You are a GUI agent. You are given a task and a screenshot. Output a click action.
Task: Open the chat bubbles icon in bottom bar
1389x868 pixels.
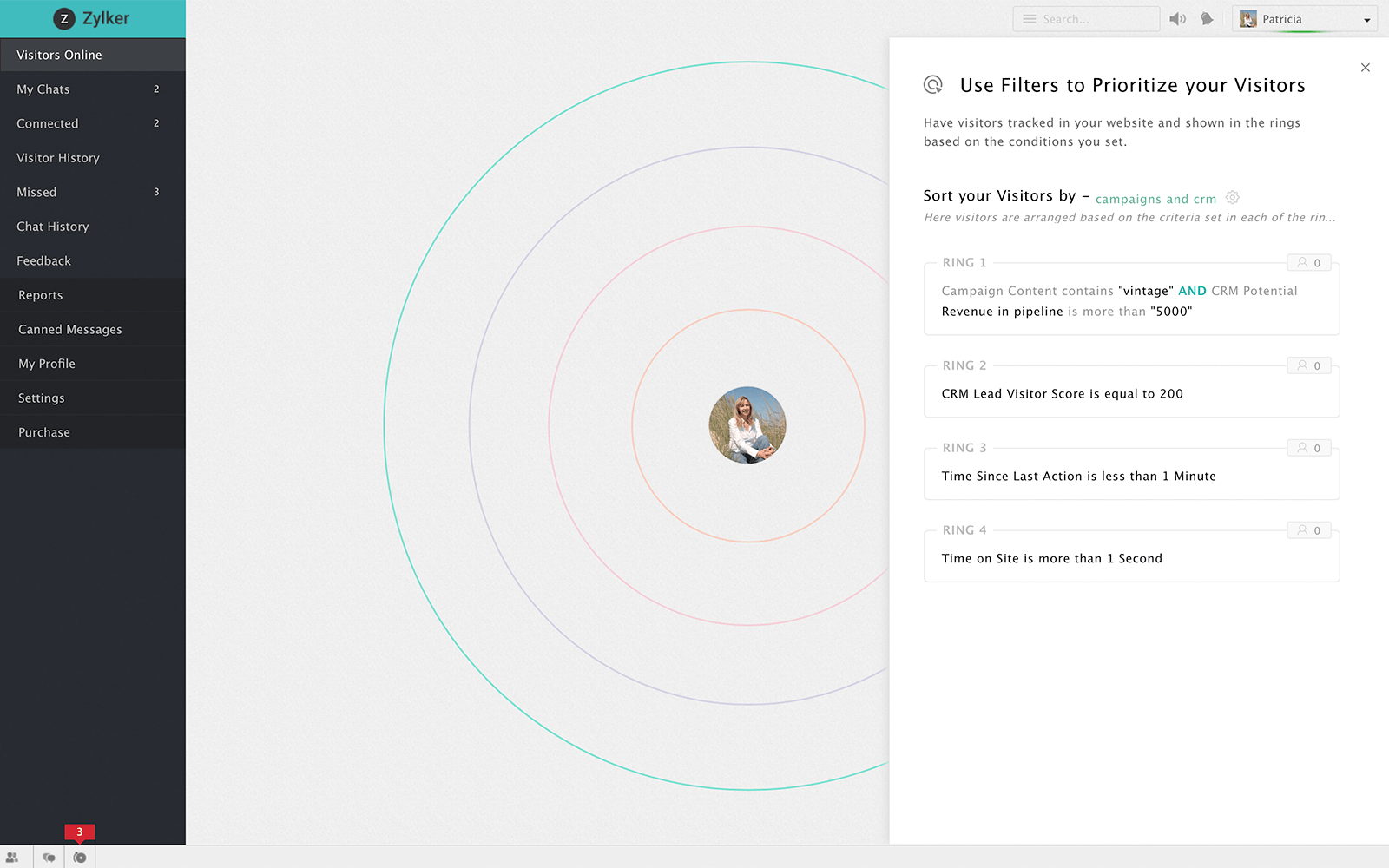tap(49, 858)
